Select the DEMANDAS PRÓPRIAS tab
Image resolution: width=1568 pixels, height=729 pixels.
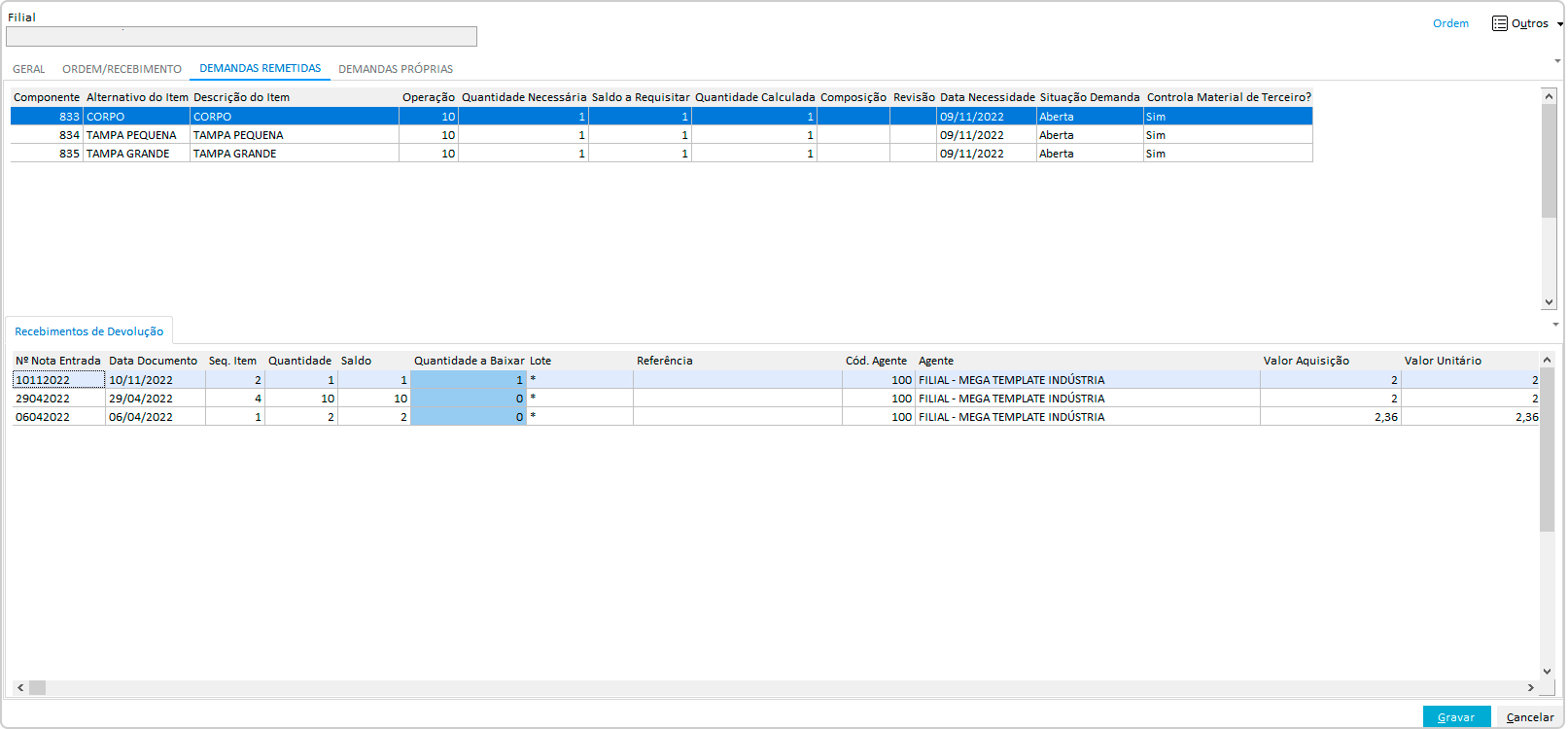click(x=396, y=69)
